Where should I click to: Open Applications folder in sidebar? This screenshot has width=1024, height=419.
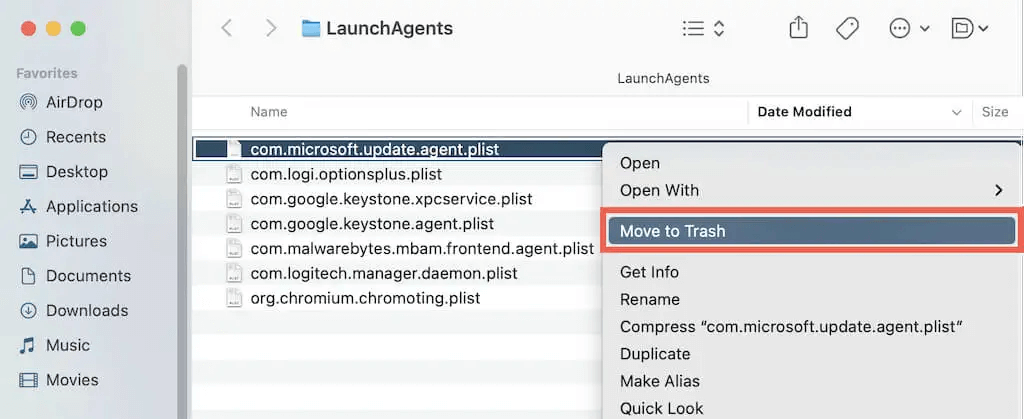[x=91, y=206]
